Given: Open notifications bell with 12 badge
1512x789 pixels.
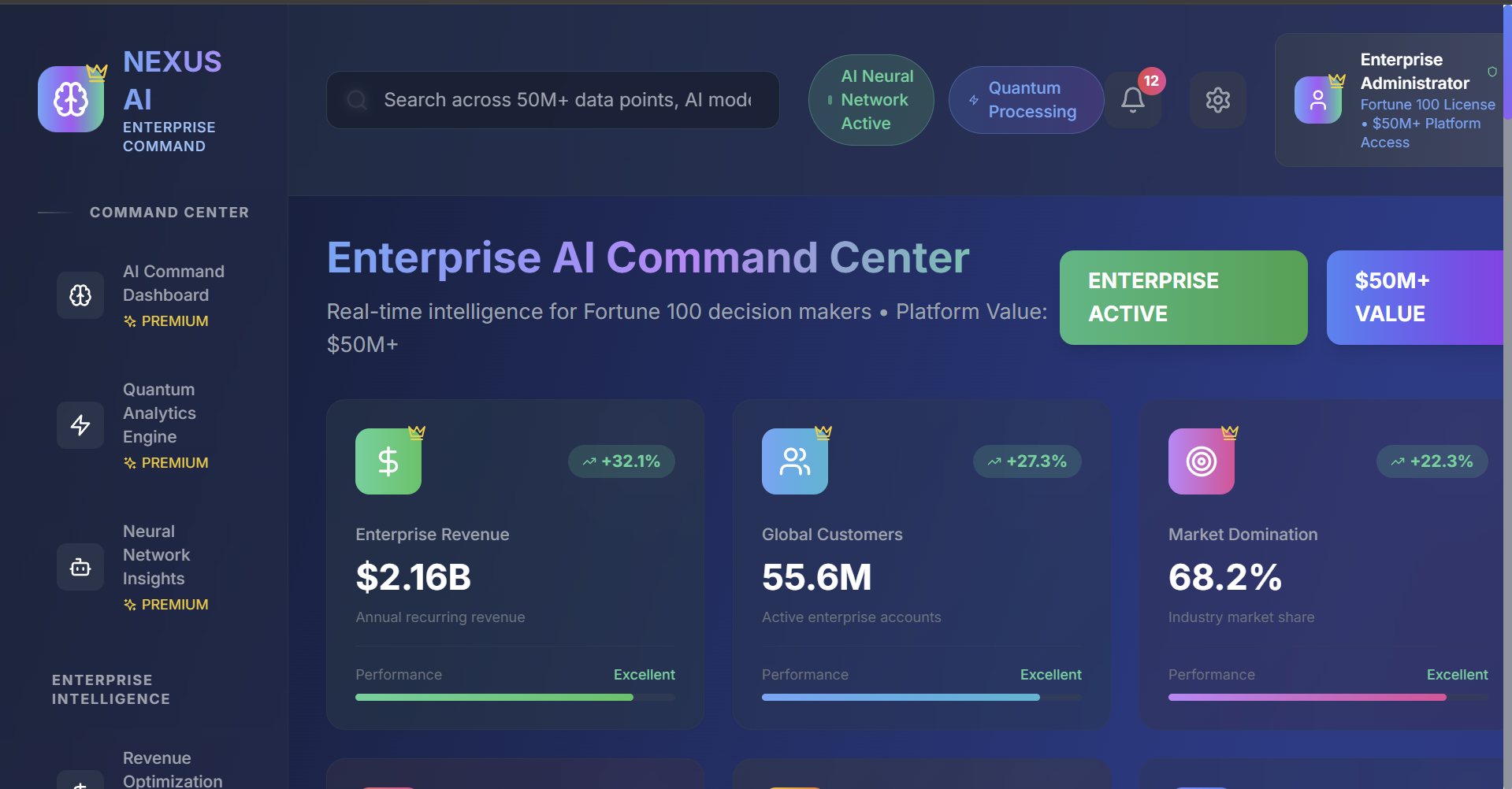Looking at the screenshot, I should (1133, 100).
